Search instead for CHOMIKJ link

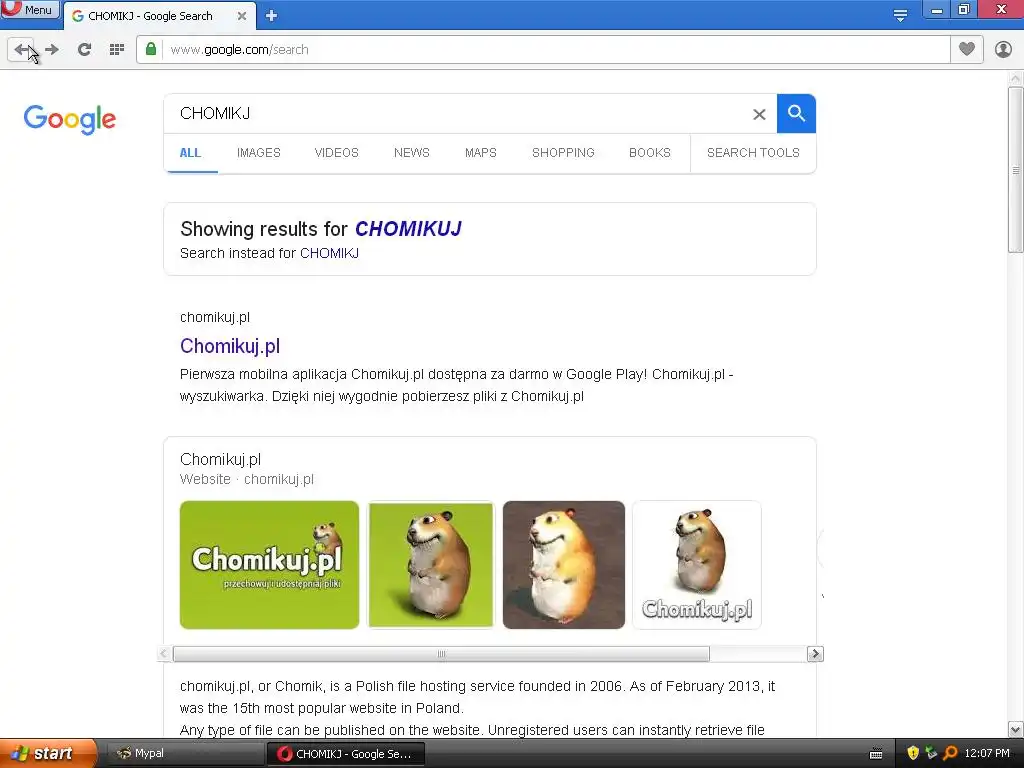point(329,253)
